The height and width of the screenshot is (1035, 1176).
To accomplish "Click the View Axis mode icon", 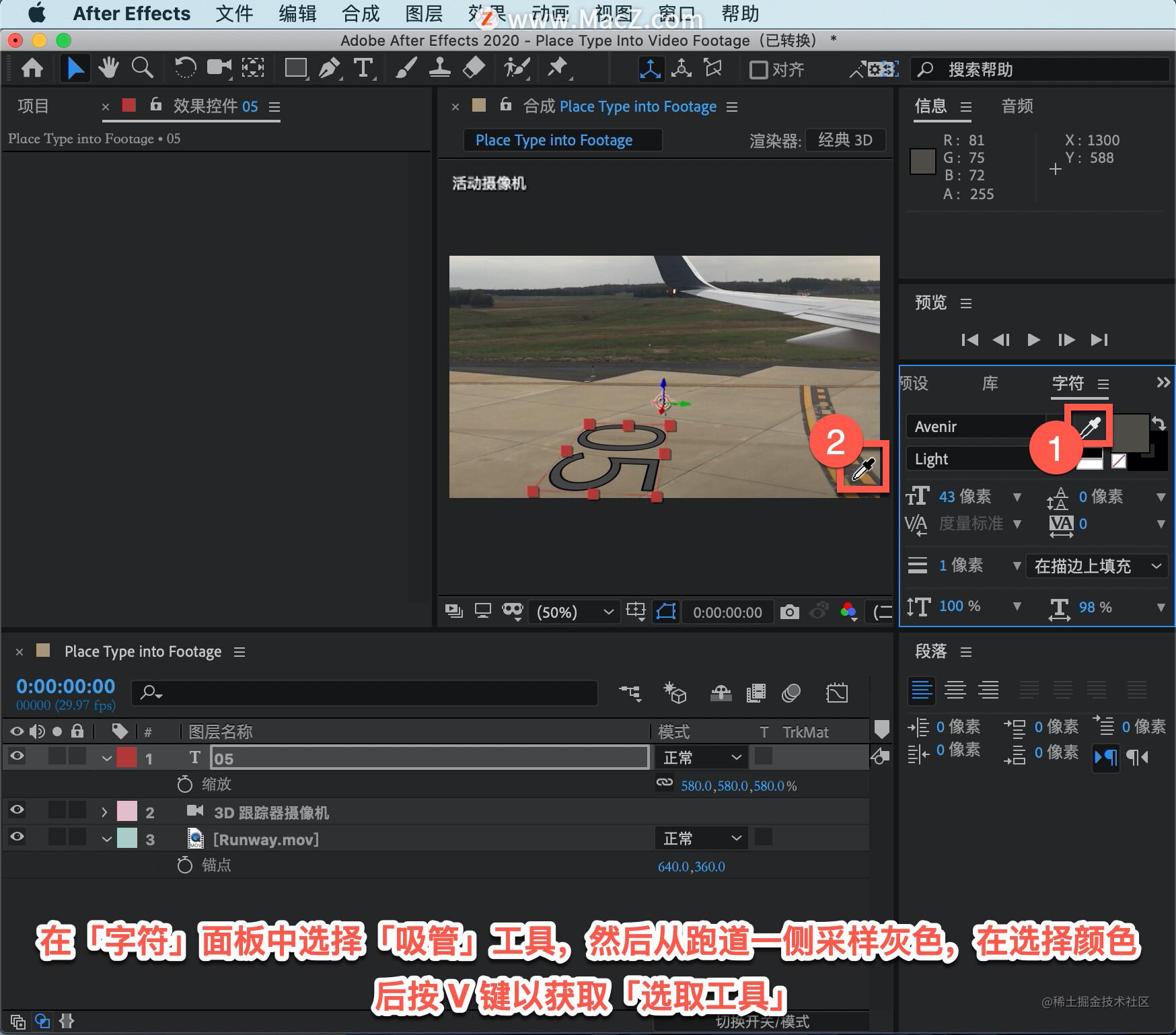I will point(713,69).
